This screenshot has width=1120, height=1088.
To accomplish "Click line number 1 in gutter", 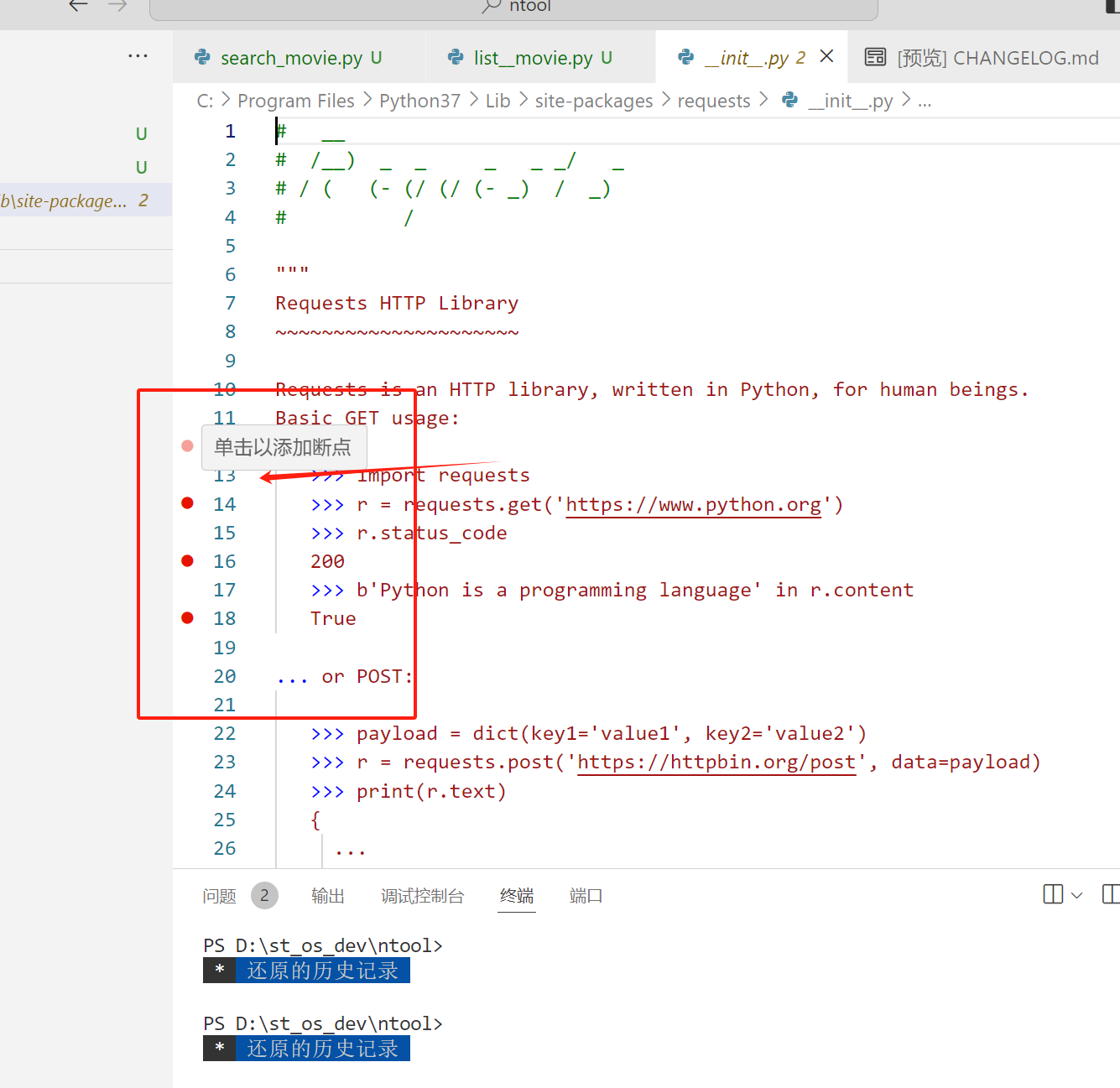I will click(230, 131).
